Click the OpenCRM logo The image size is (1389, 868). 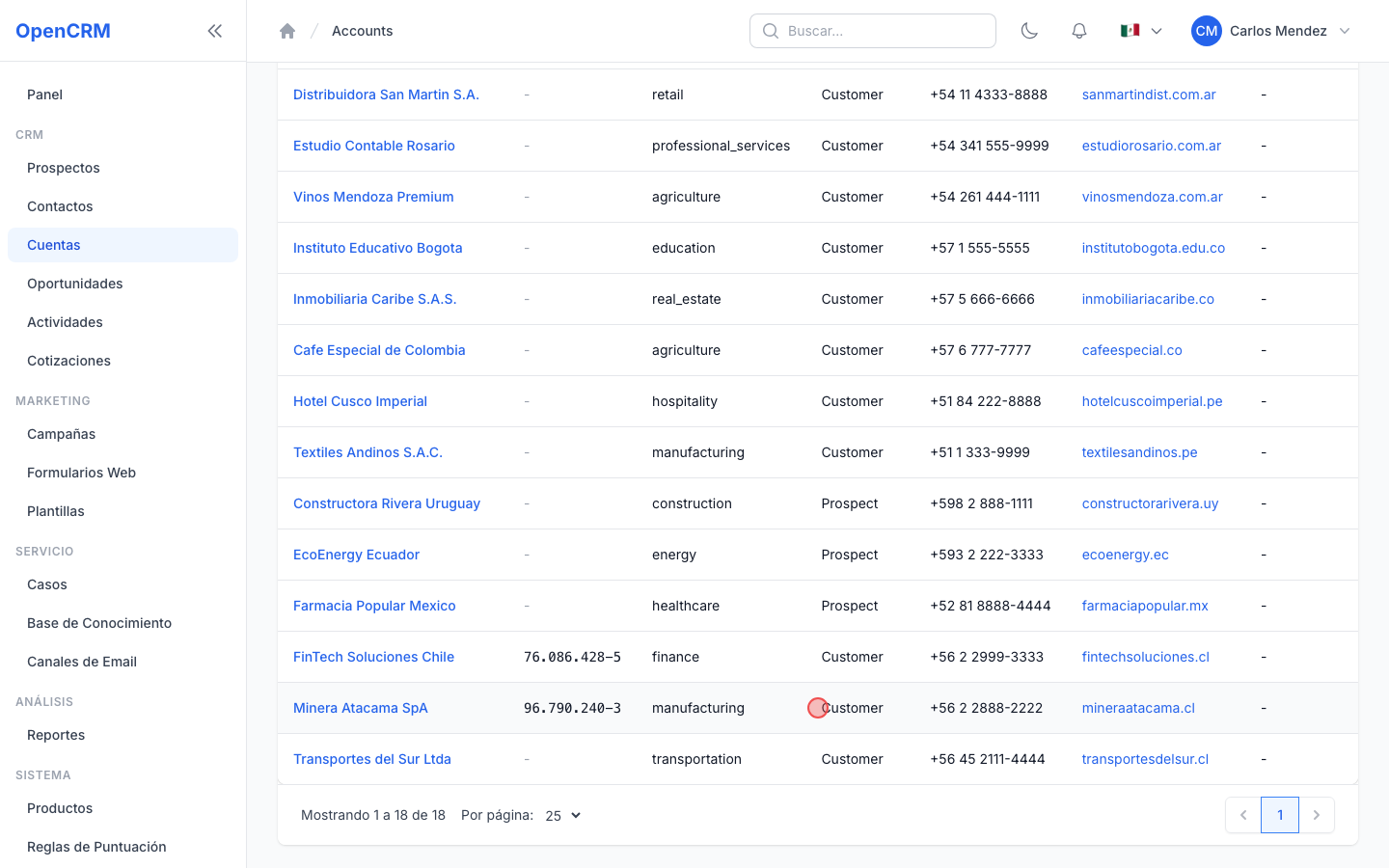(63, 31)
